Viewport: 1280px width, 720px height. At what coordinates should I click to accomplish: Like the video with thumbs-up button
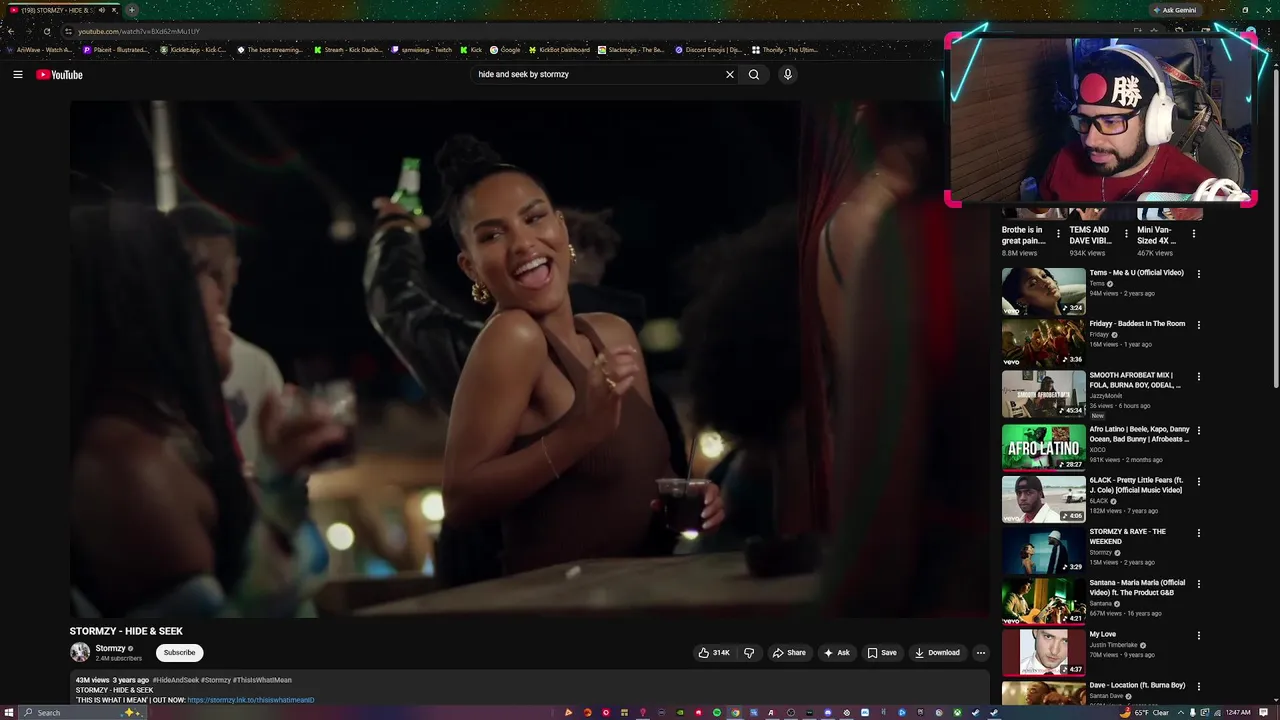pos(714,653)
